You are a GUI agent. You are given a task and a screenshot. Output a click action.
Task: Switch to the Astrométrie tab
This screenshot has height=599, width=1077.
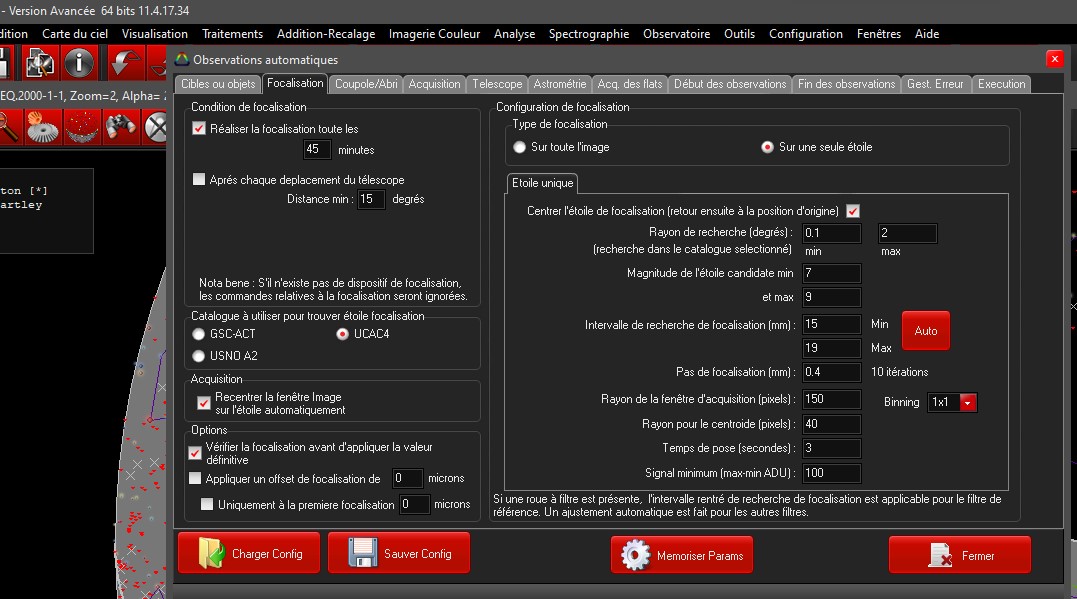click(x=560, y=84)
